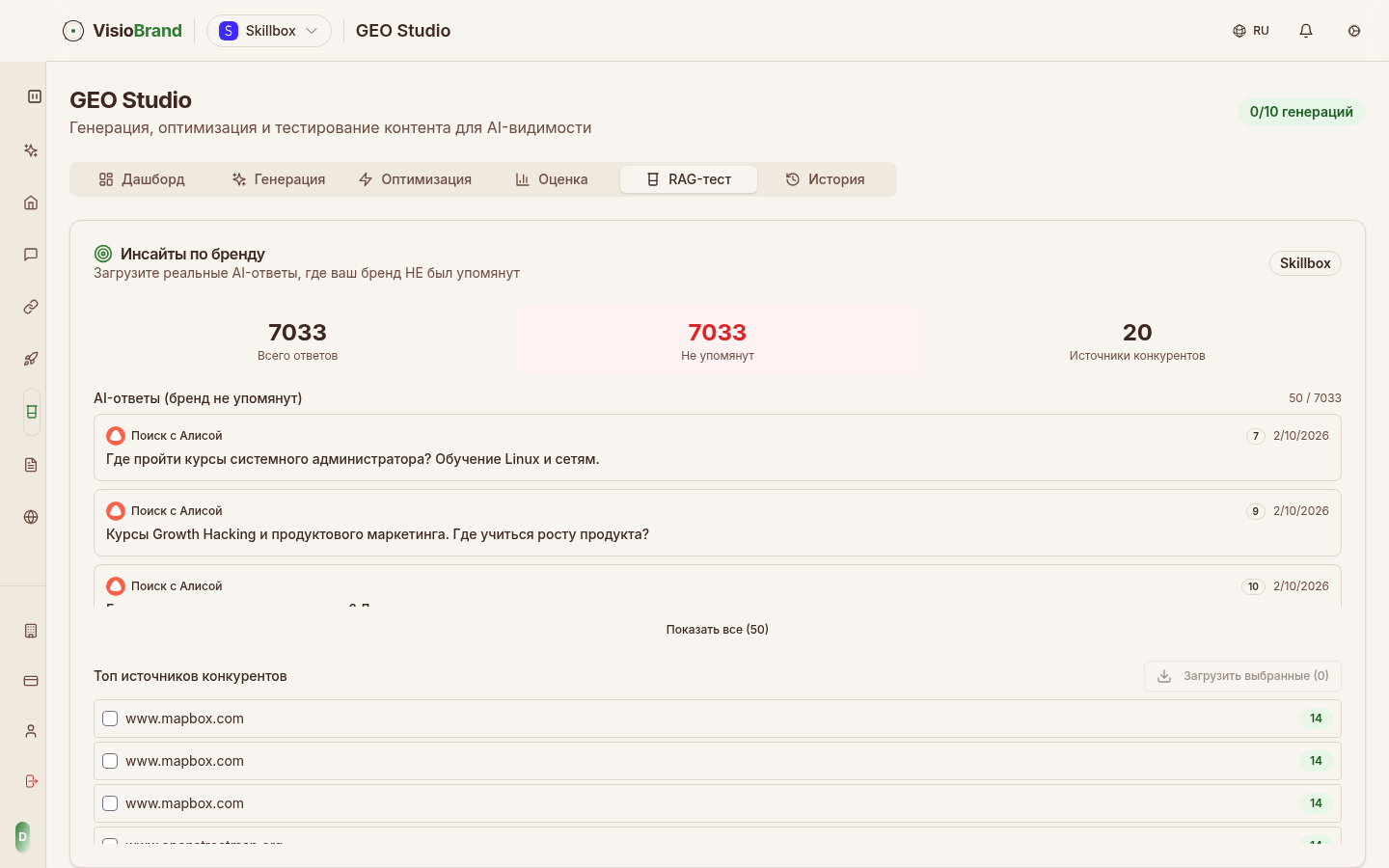Tick the first www.mapbox.com checkbox
The image size is (1389, 868).
110,719
